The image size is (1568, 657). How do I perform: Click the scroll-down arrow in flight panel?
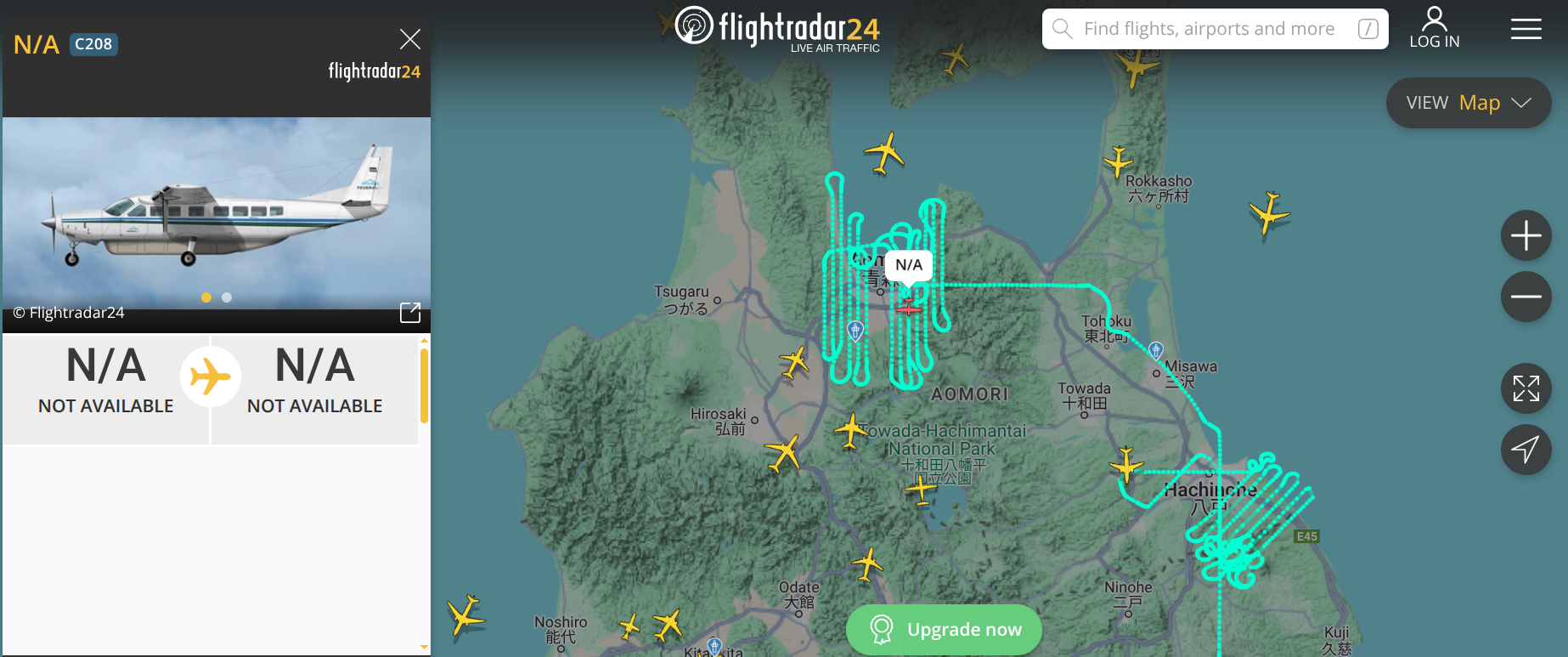click(x=424, y=648)
